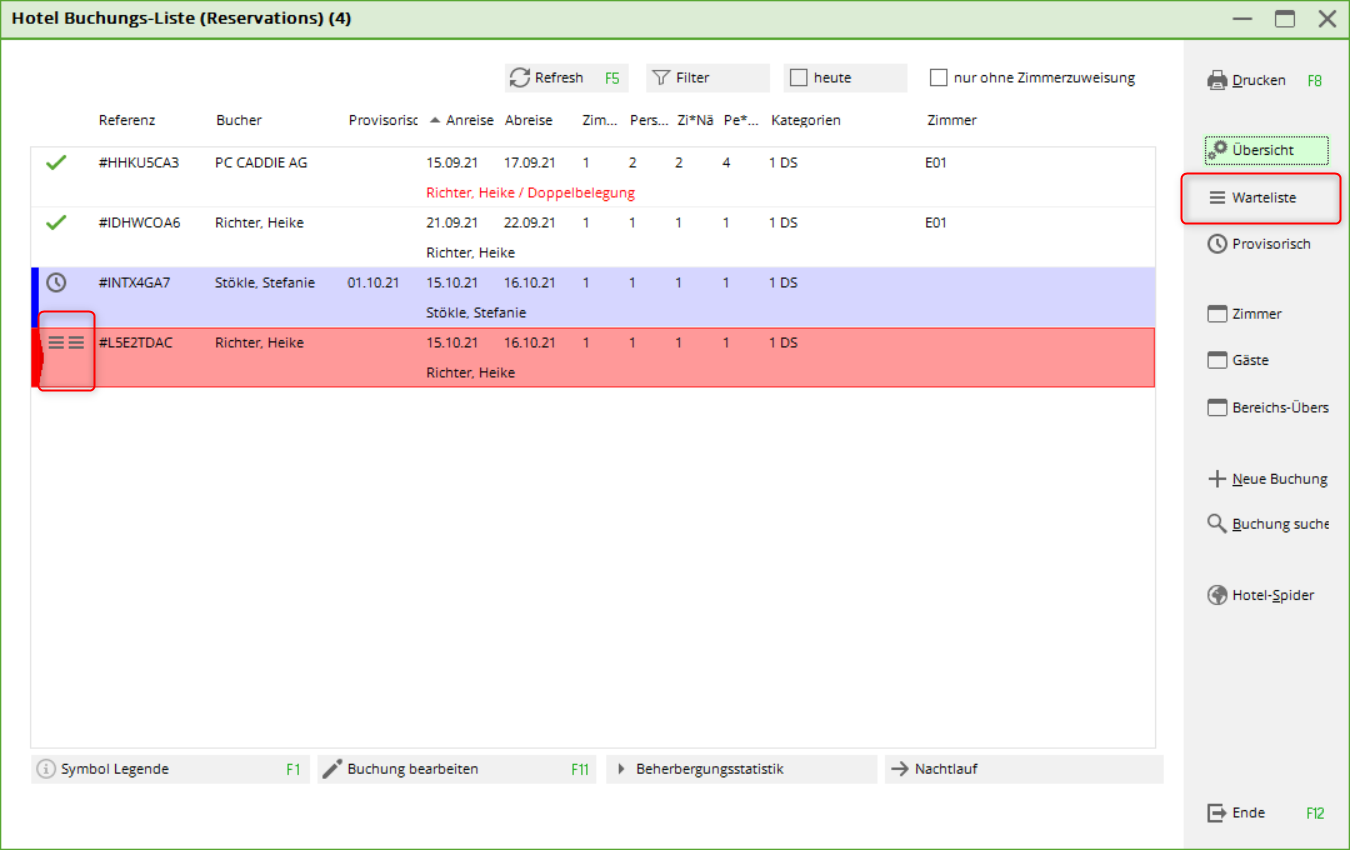Expand the Beherbergungsstatistik triangle
Viewport: 1350px width, 850px height.
pos(621,769)
